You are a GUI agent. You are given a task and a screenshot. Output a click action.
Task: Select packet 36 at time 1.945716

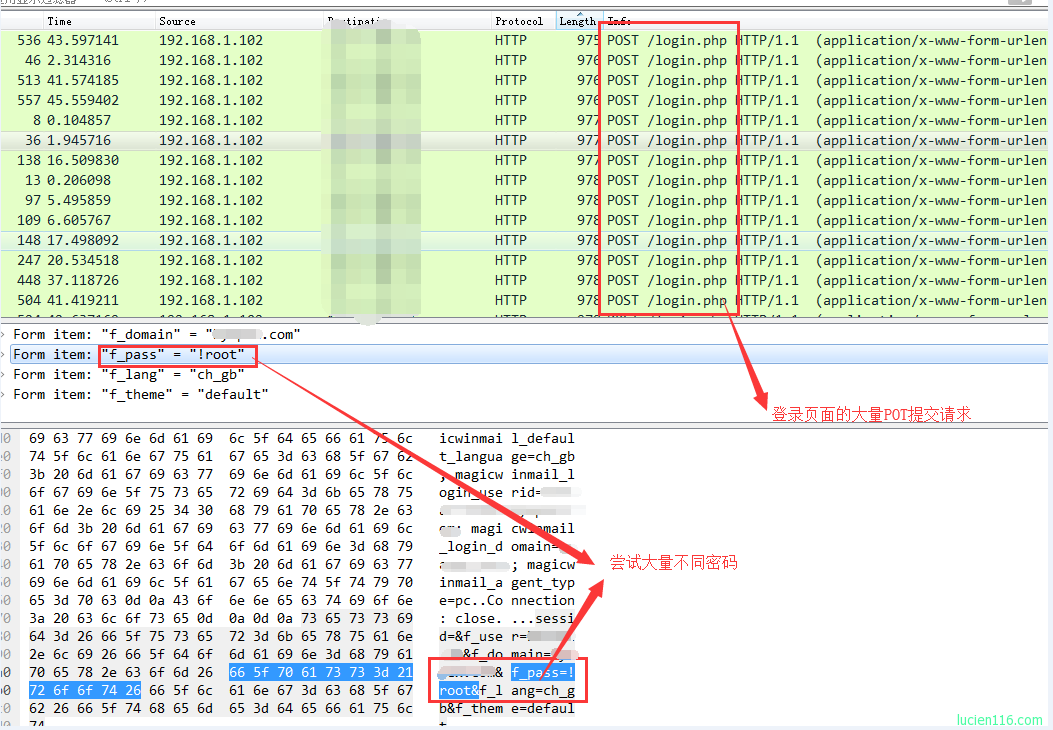[524, 140]
